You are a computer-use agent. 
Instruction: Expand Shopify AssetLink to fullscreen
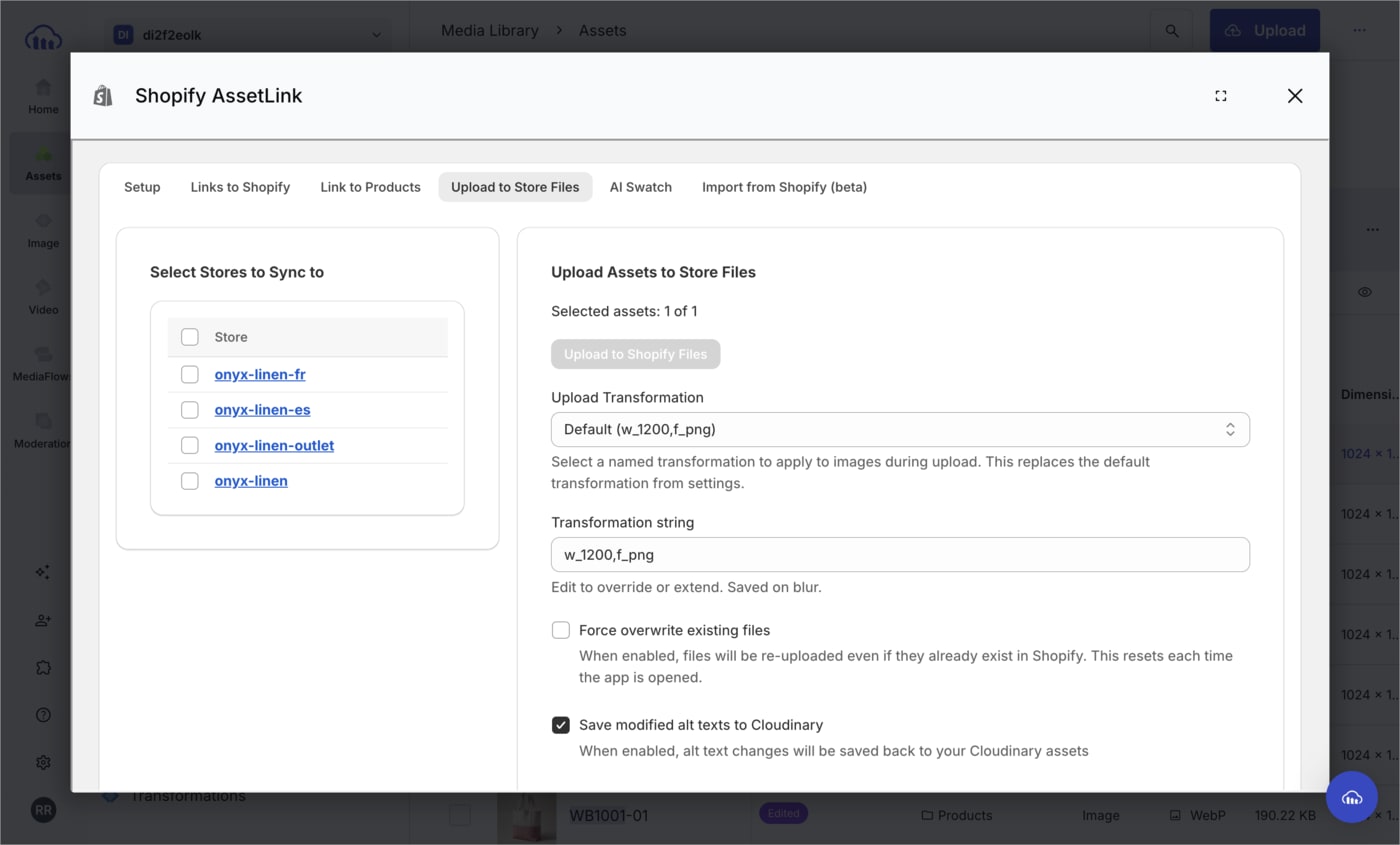(x=1221, y=96)
